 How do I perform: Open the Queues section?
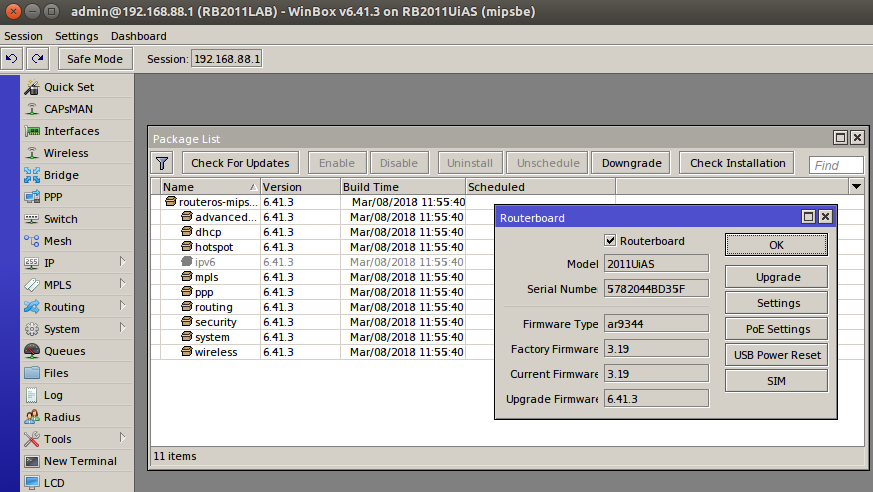pos(64,351)
